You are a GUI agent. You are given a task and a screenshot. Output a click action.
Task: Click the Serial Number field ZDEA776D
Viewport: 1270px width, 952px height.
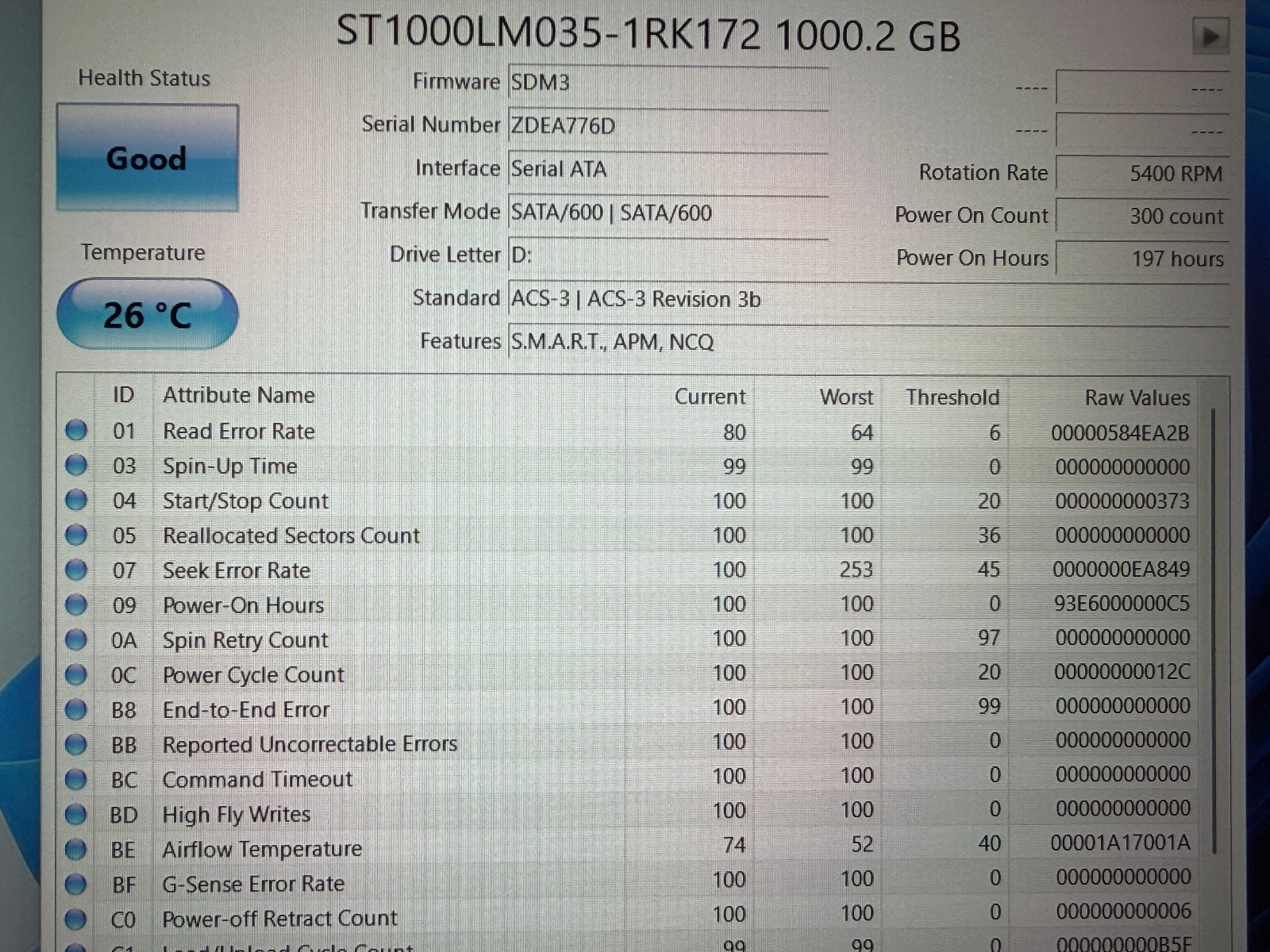pos(668,125)
